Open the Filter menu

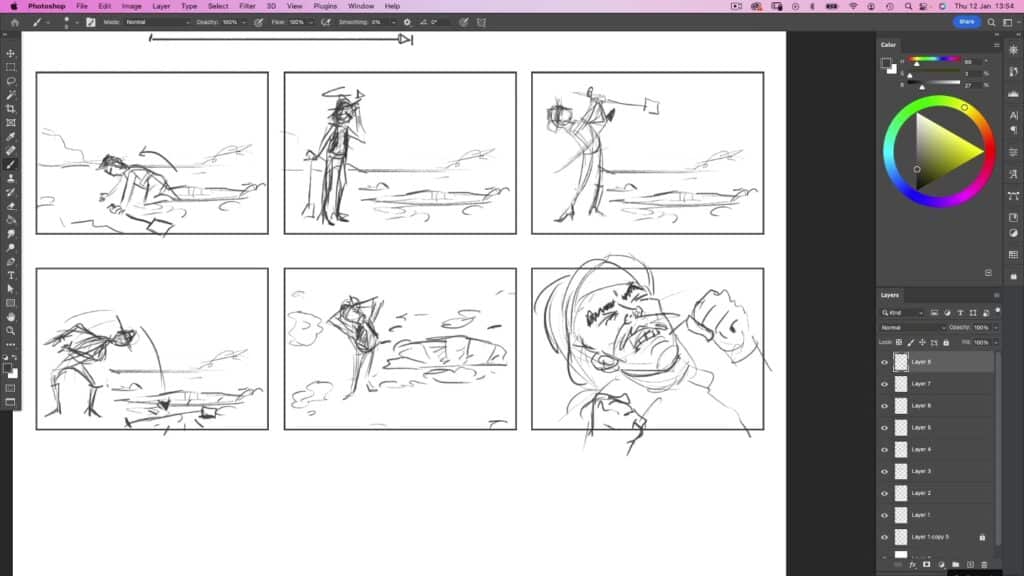click(x=247, y=6)
